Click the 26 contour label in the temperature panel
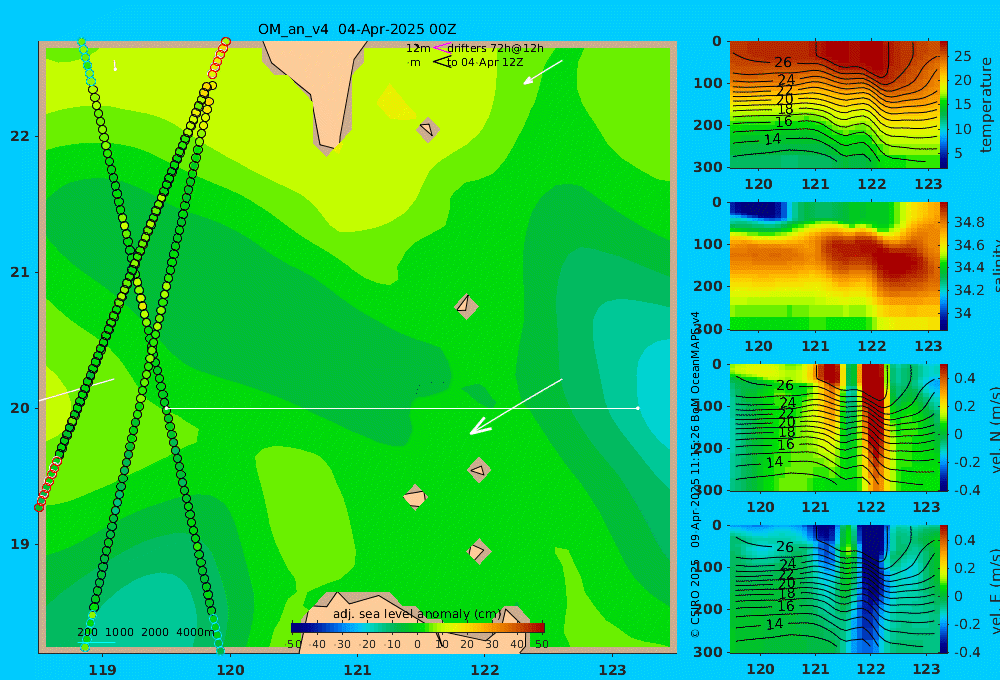 click(783, 63)
